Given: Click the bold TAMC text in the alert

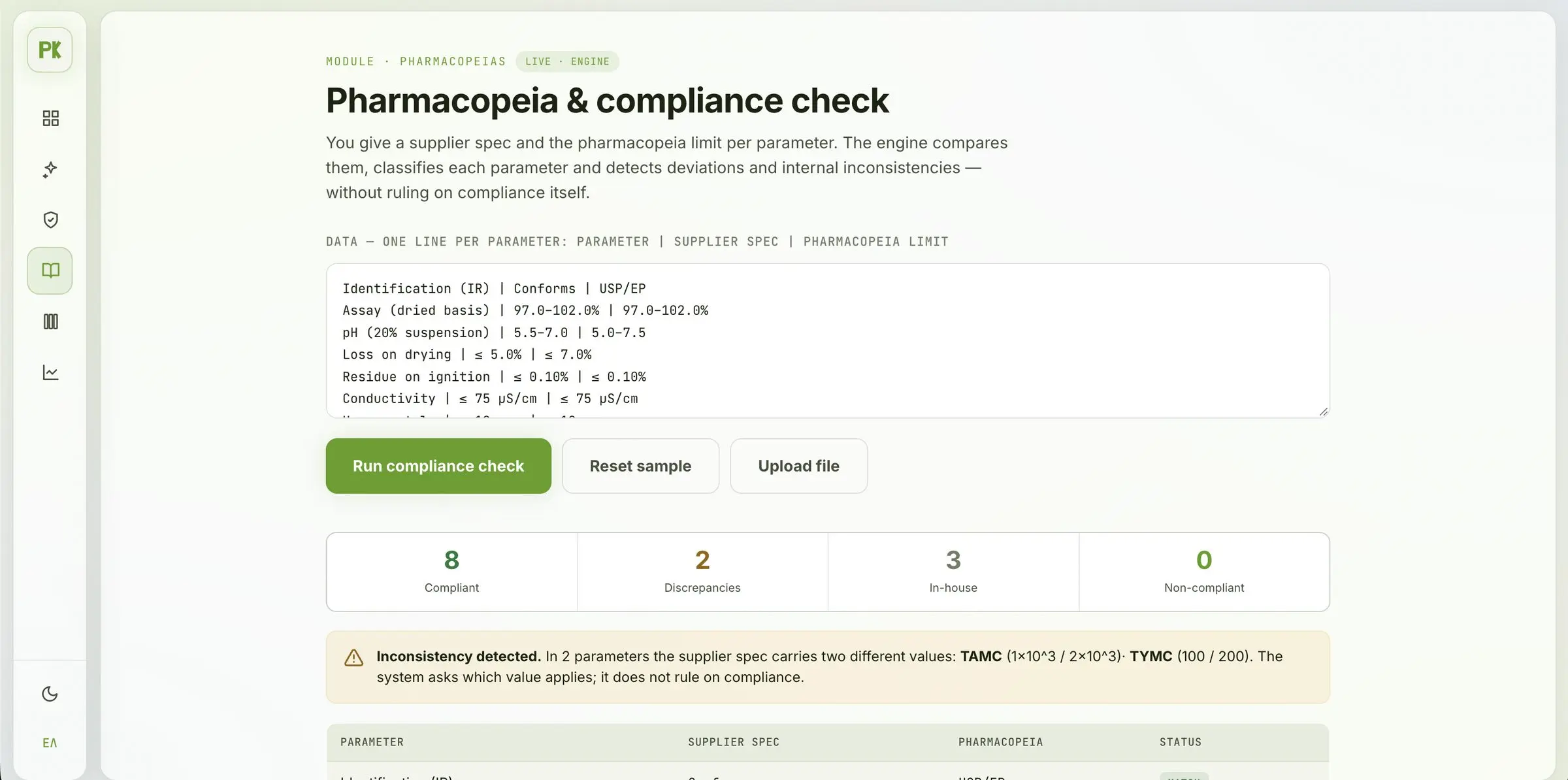Looking at the screenshot, I should coord(981,656).
